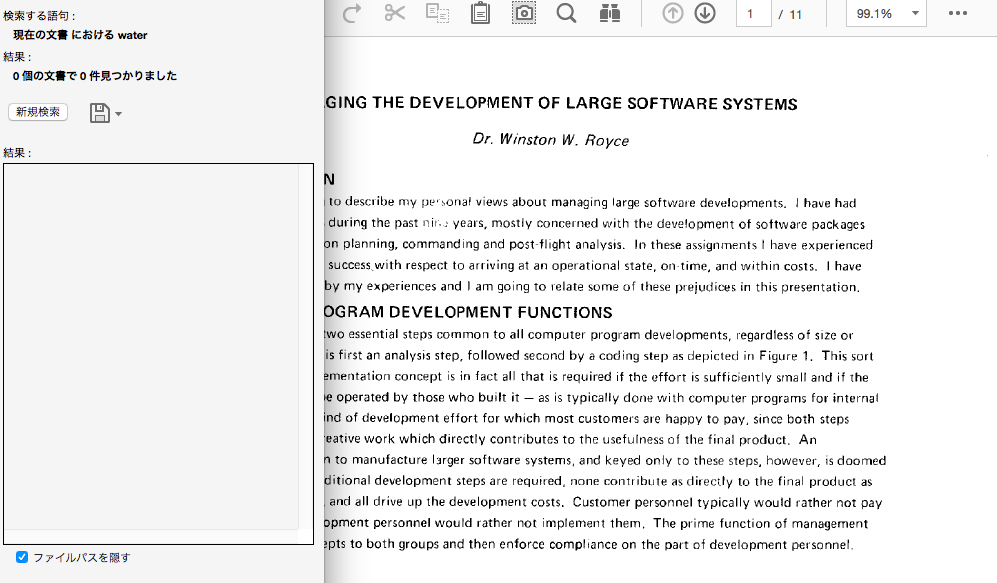
Task: Click the text 0 個の文書で 0 件見つかりました
Action: [95, 76]
